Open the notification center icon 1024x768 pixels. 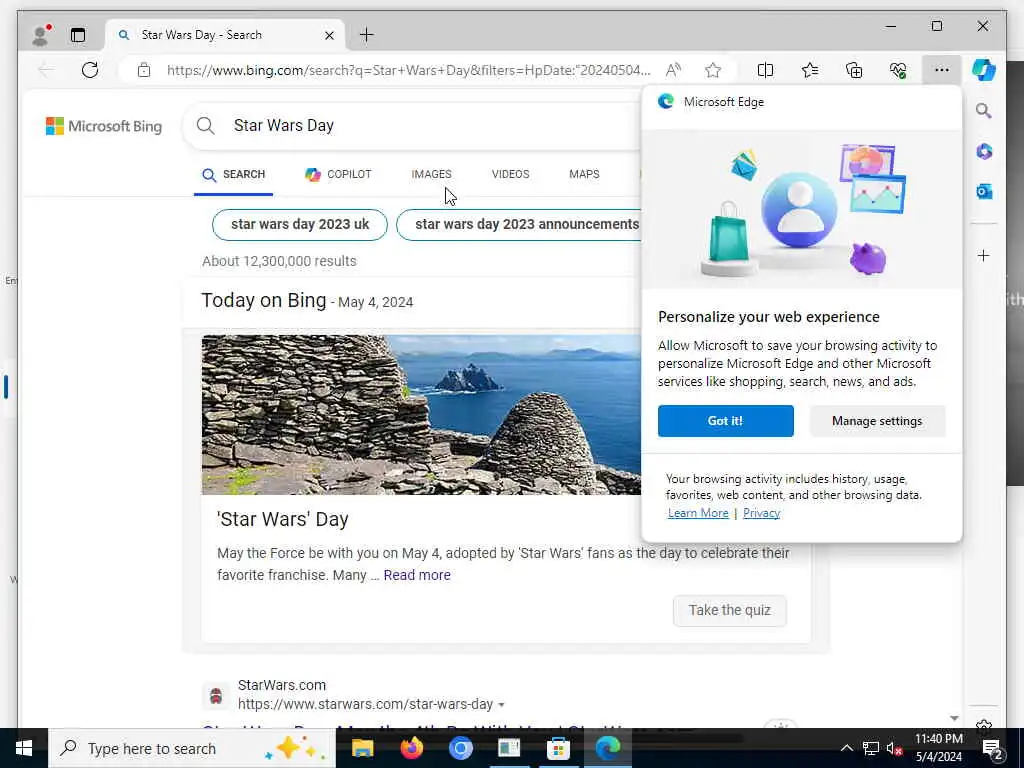pos(992,748)
